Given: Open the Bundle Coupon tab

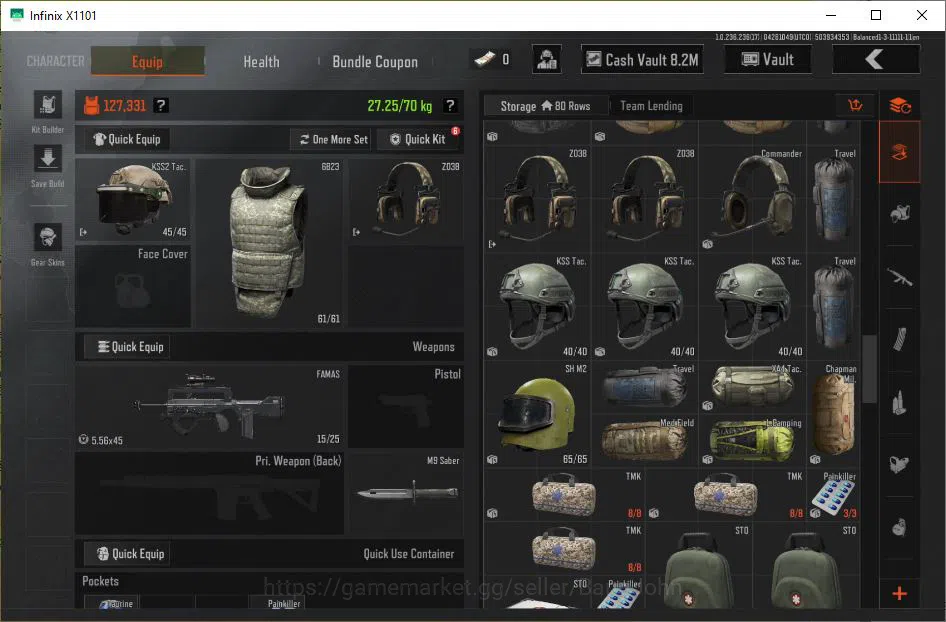Looking at the screenshot, I should pos(375,62).
